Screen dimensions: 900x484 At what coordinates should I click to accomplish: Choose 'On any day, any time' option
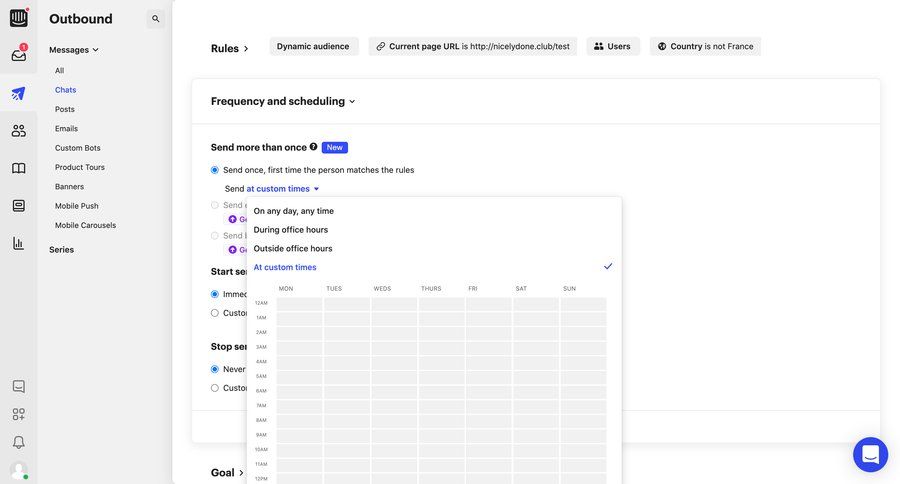(294, 211)
